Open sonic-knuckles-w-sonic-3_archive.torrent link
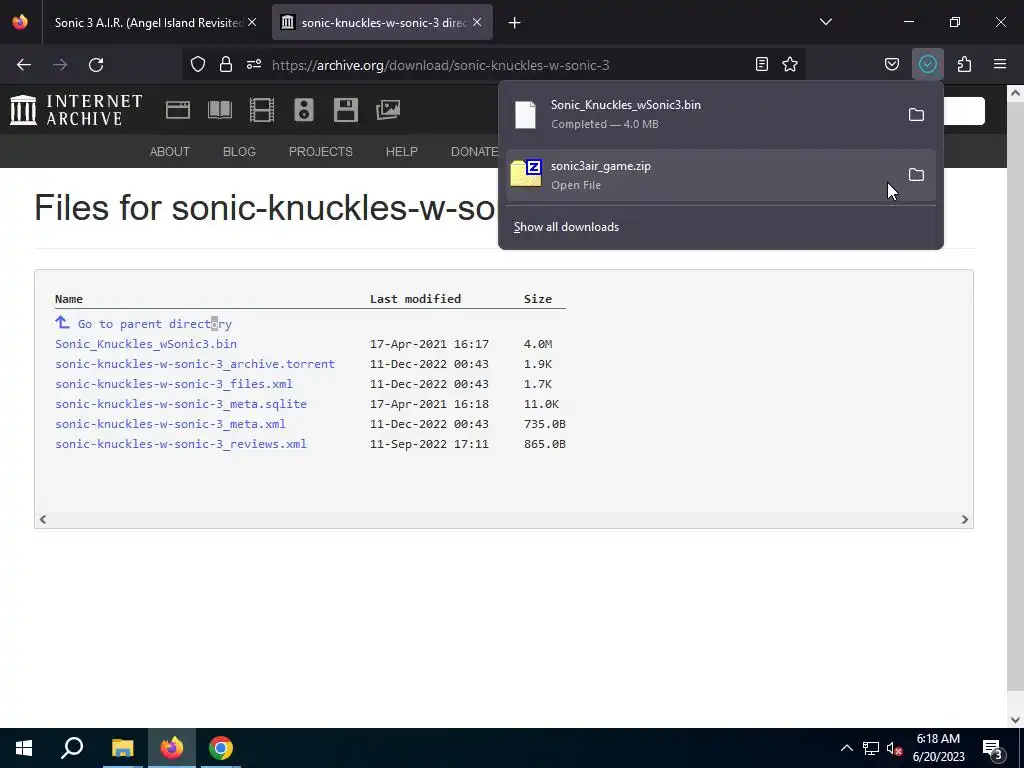This screenshot has width=1024, height=768. (195, 364)
